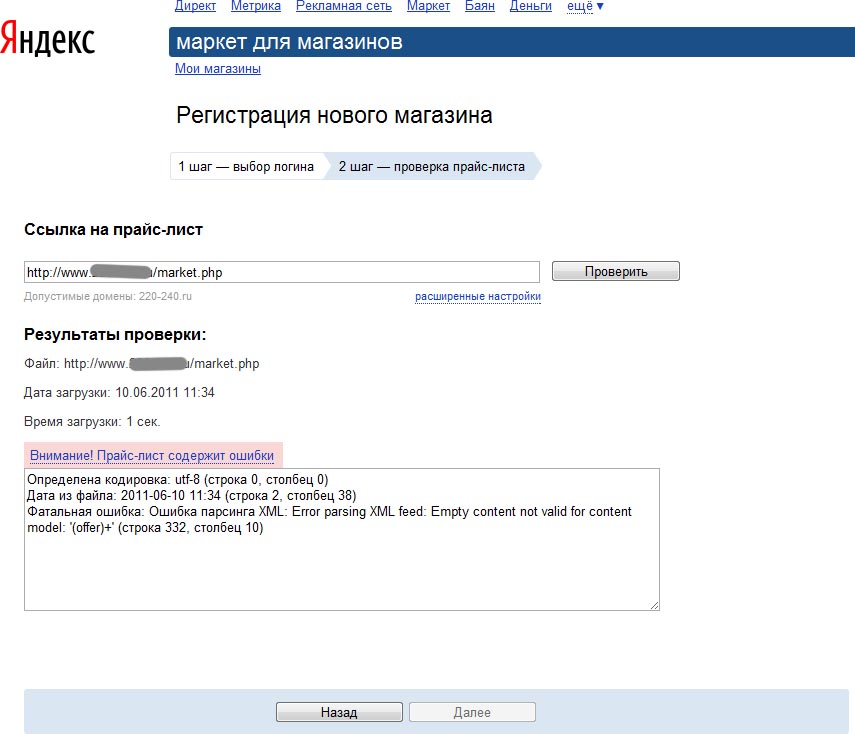Open the Деньги link
This screenshot has width=855, height=734.
coord(531,6)
